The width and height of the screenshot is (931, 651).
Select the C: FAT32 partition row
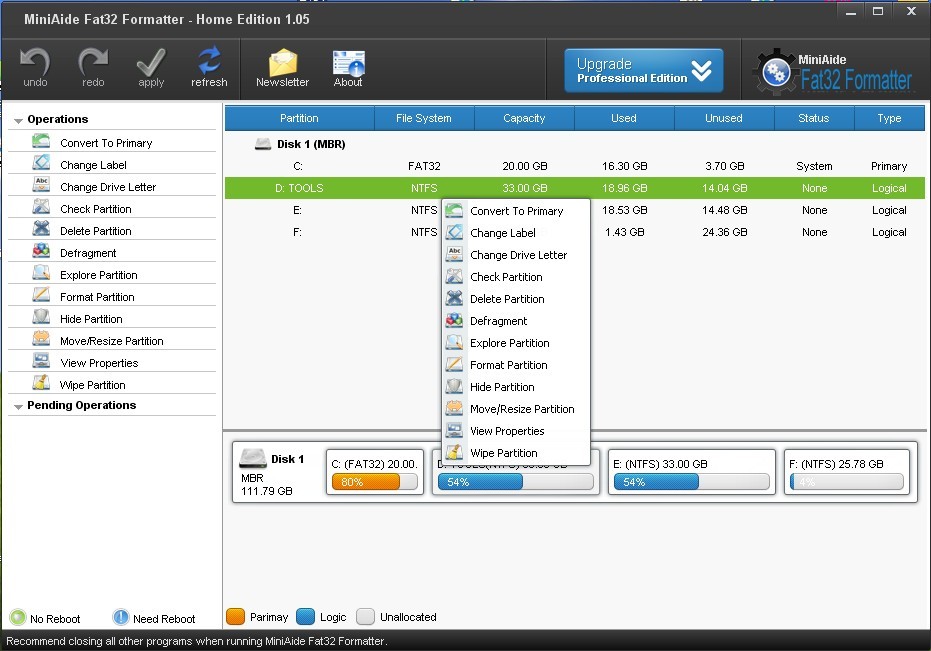(x=575, y=166)
